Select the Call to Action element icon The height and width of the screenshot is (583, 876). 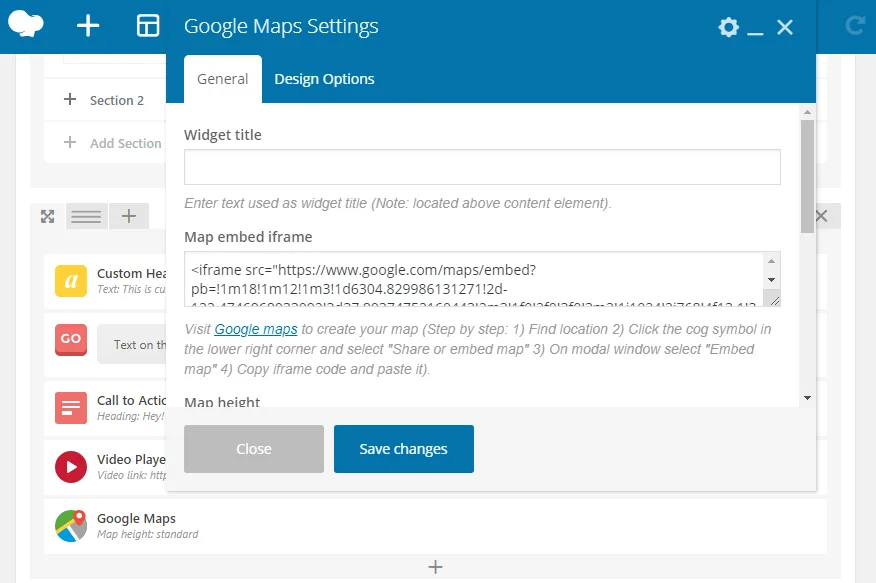point(71,408)
